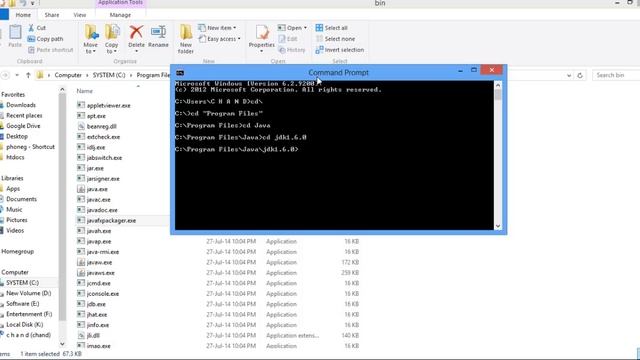Image resolution: width=640 pixels, height=360 pixels.
Task: Open Videos library
Action: point(15,231)
